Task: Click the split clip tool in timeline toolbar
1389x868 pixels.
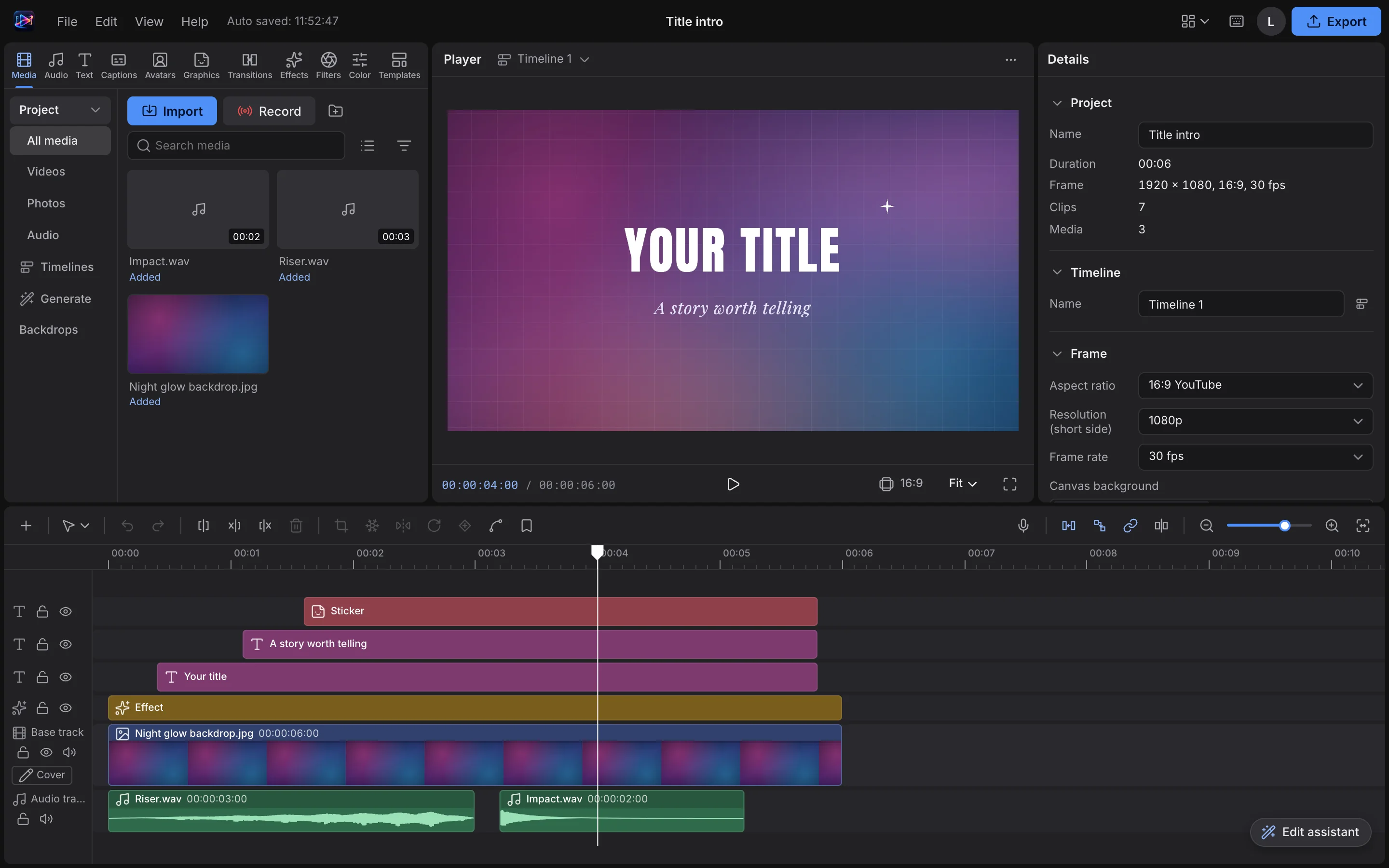Action: [x=203, y=525]
